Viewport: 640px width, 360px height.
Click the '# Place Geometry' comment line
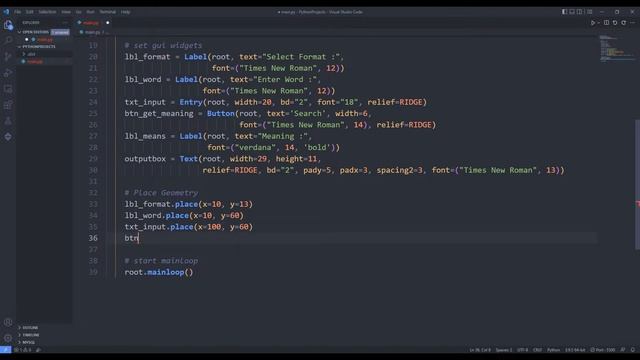pyautogui.click(x=161, y=193)
